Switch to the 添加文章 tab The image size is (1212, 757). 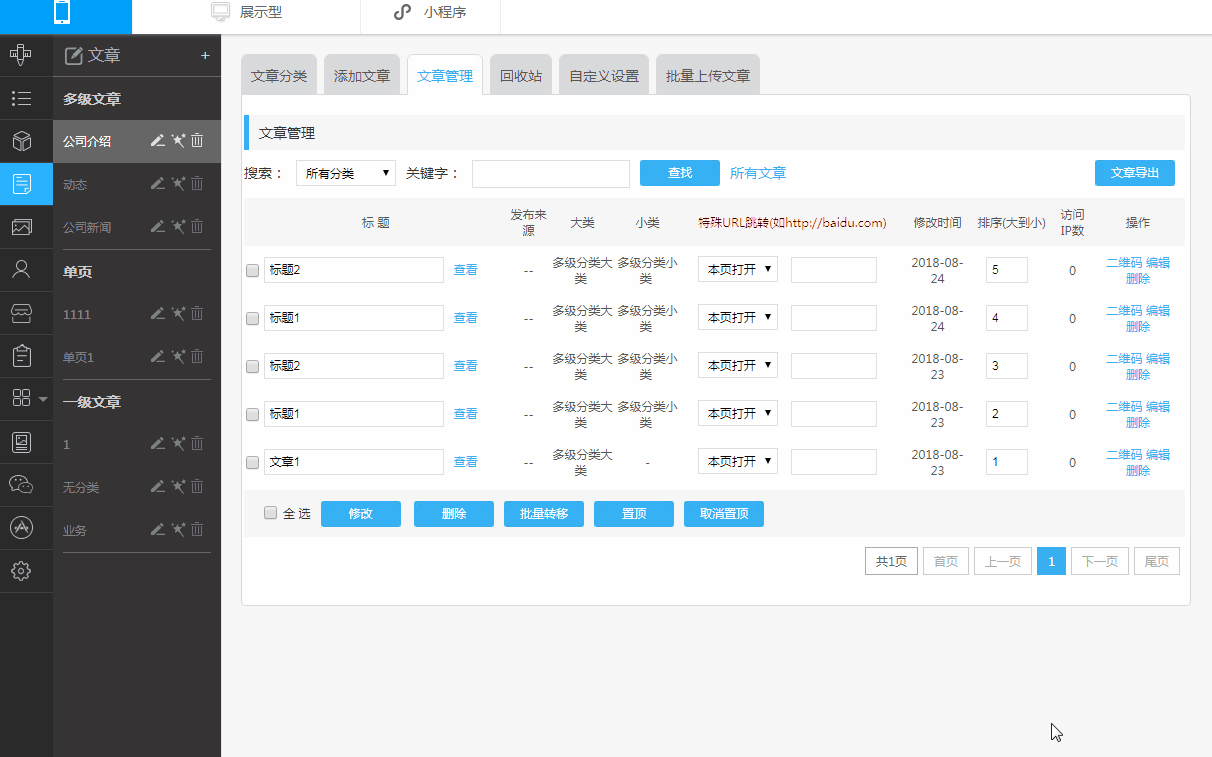tap(362, 75)
